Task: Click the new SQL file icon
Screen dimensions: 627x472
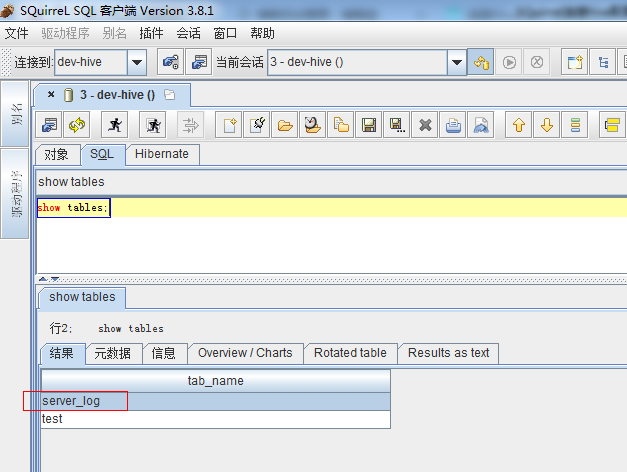Action: point(229,125)
